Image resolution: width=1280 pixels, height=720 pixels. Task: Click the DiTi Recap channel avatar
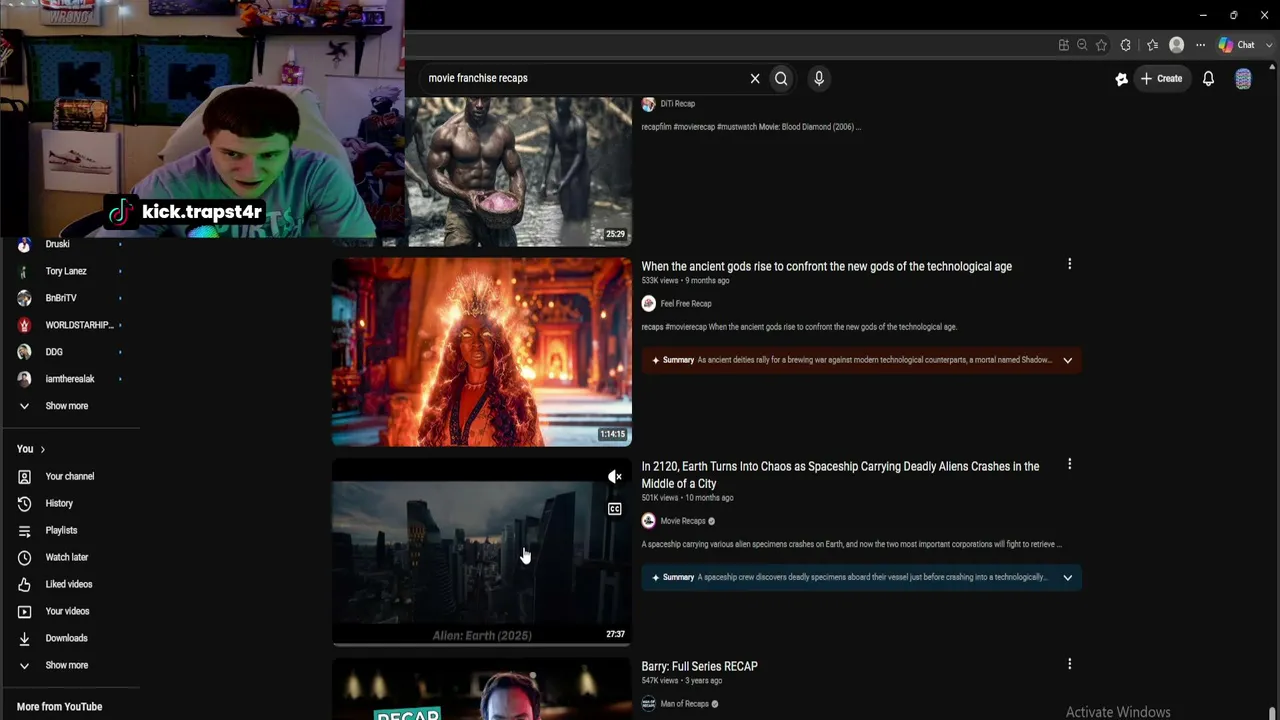(648, 104)
